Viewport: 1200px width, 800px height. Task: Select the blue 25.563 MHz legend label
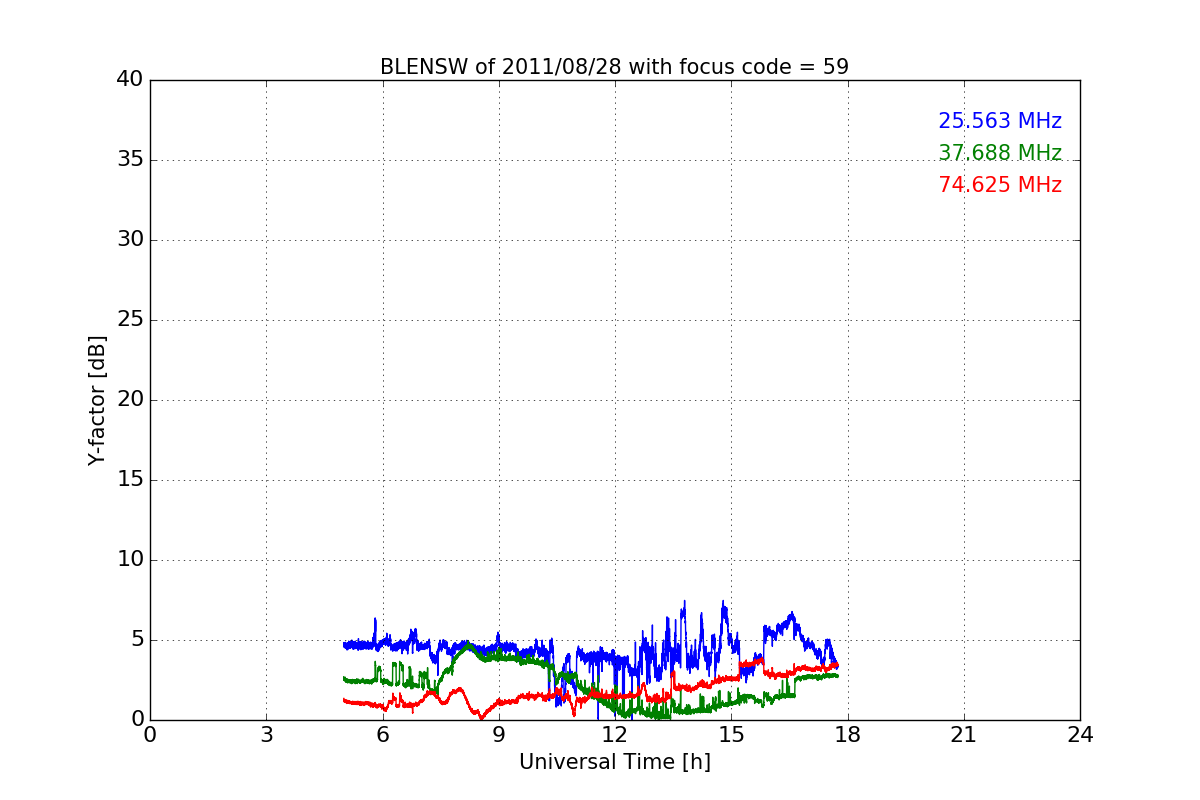[x=1000, y=121]
